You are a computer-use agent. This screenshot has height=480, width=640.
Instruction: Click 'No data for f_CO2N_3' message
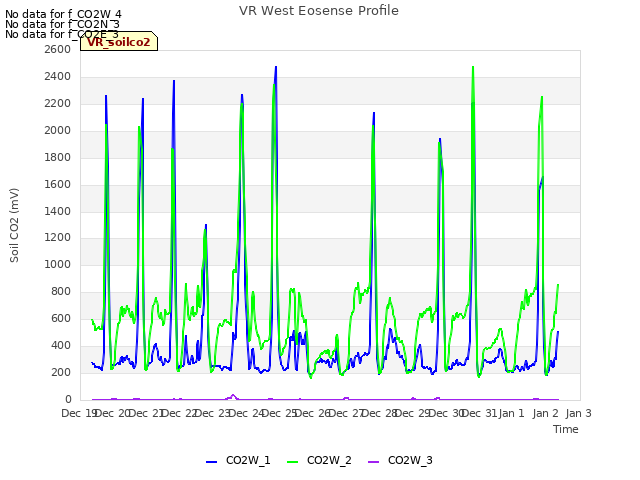point(62,24)
